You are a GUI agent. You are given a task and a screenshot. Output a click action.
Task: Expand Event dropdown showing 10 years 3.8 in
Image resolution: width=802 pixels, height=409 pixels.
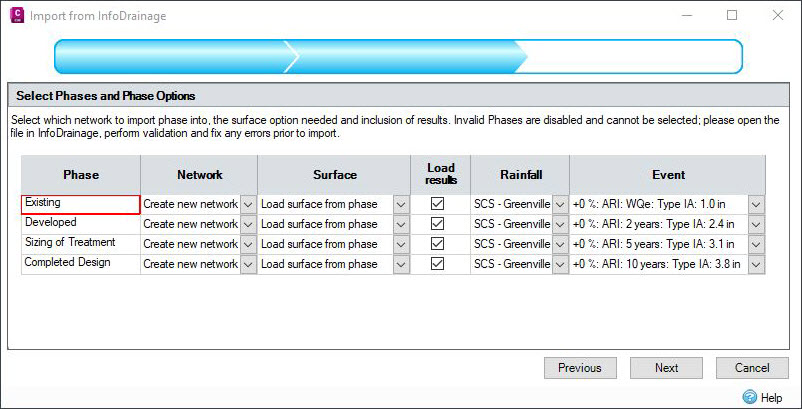tap(756, 264)
